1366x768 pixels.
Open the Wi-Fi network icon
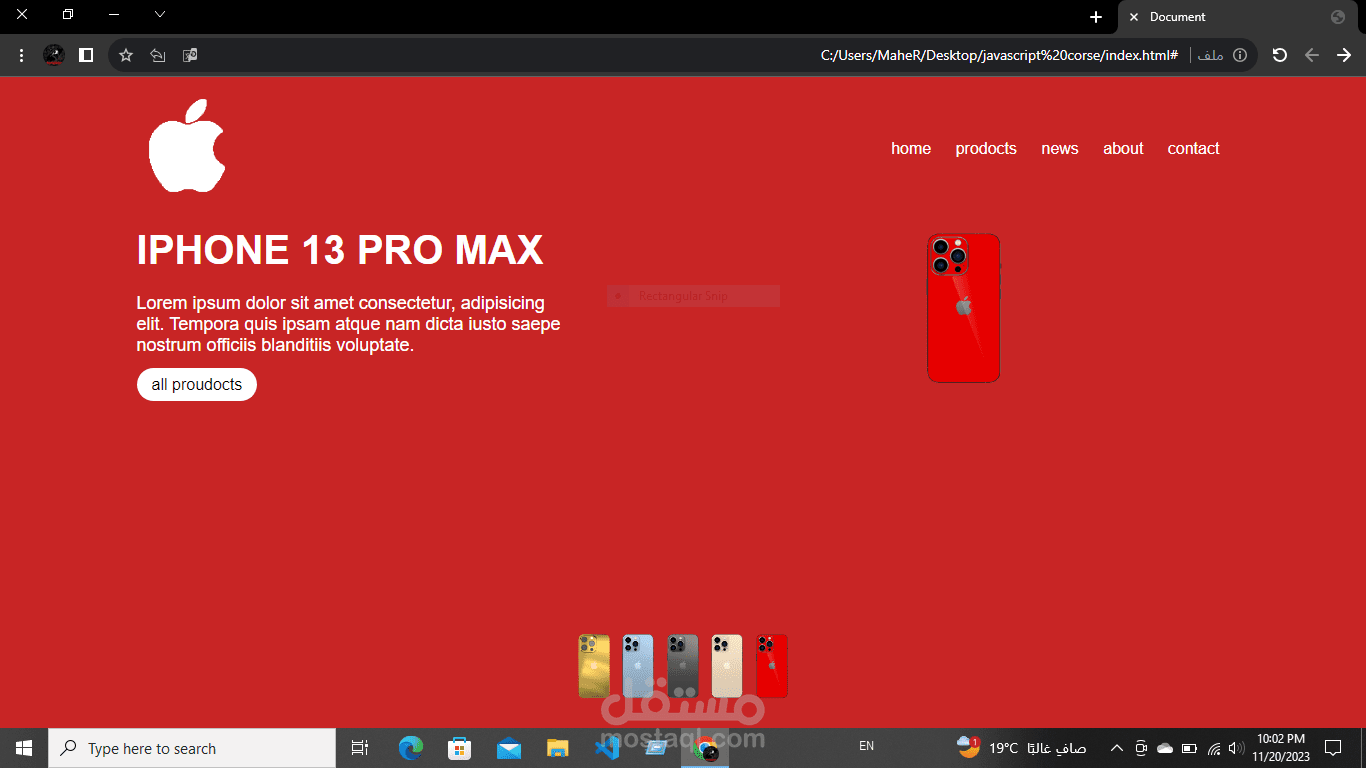[1214, 748]
